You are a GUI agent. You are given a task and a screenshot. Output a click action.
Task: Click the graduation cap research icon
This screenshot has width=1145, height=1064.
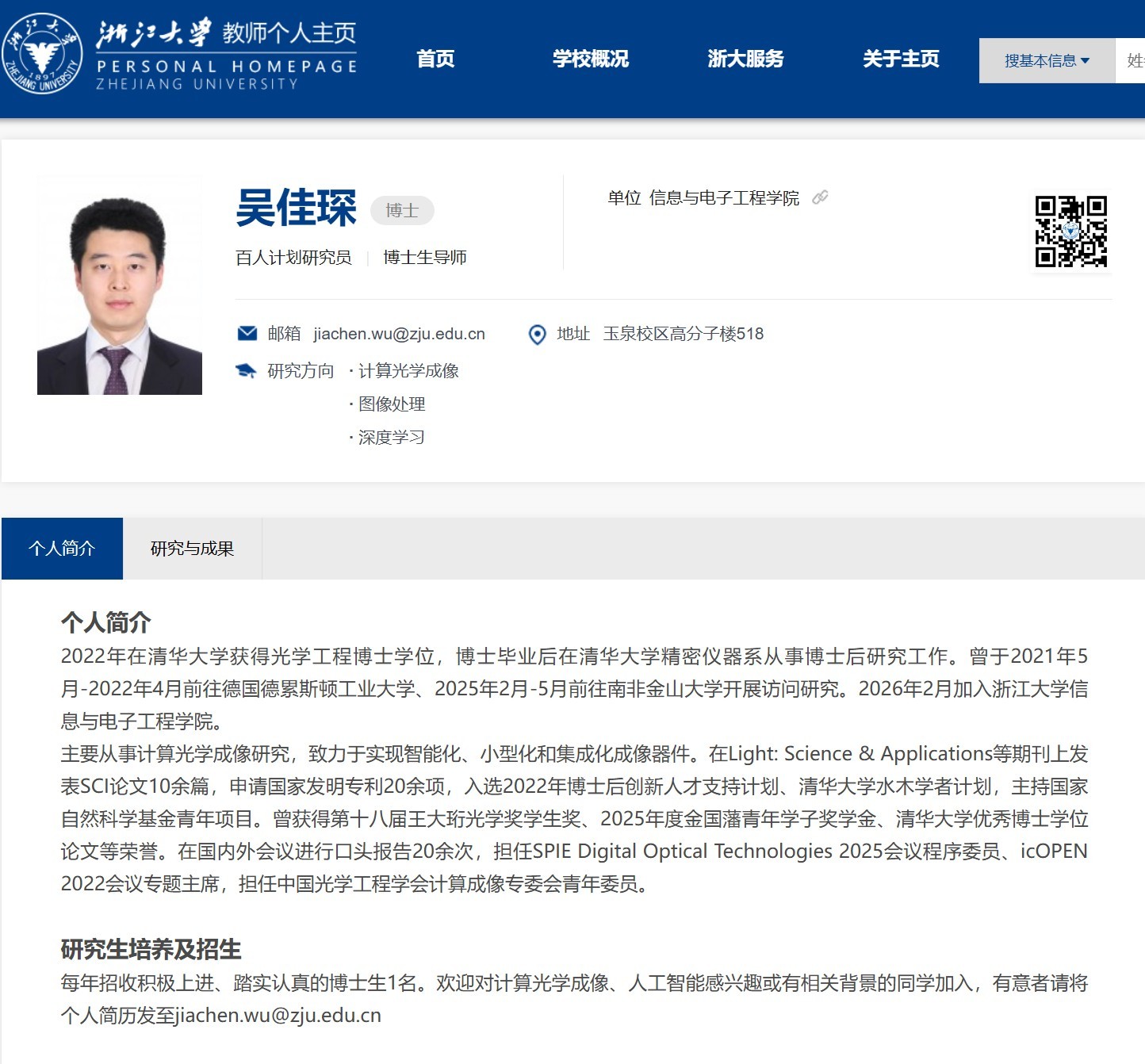247,371
